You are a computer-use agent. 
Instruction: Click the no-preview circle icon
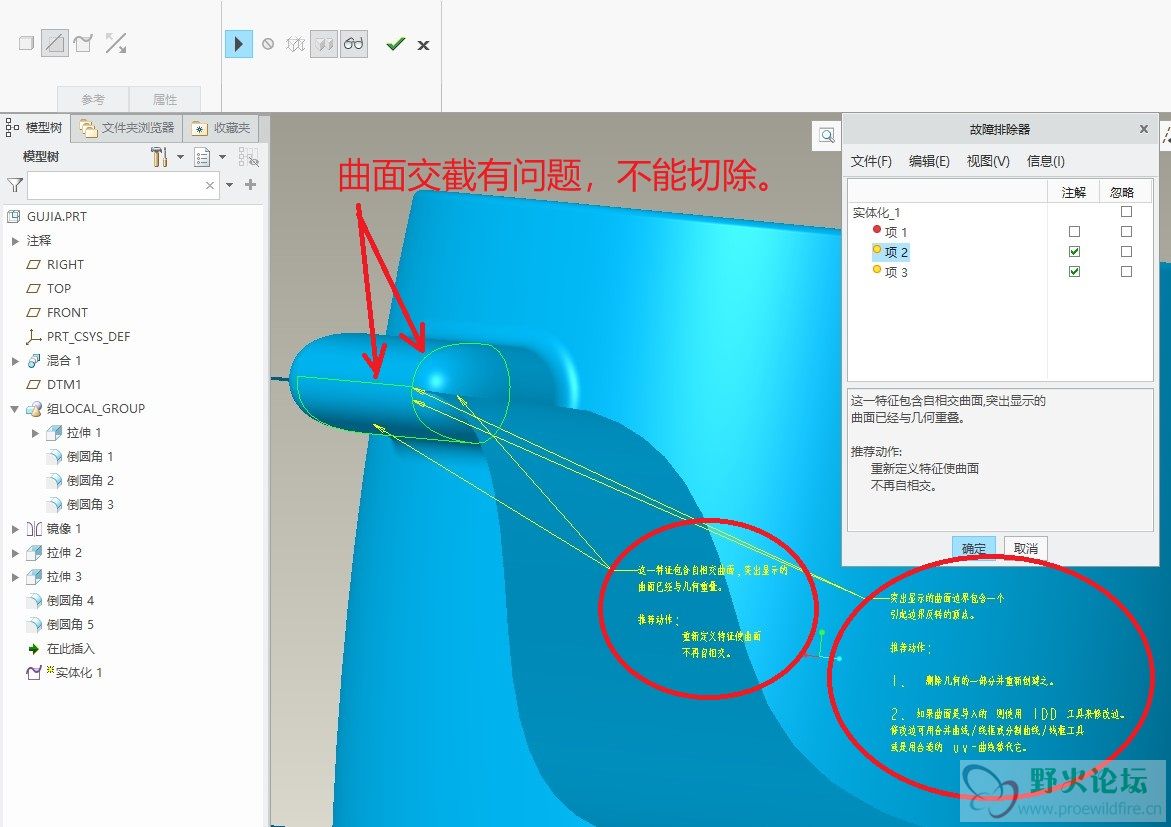pyautogui.click(x=268, y=44)
